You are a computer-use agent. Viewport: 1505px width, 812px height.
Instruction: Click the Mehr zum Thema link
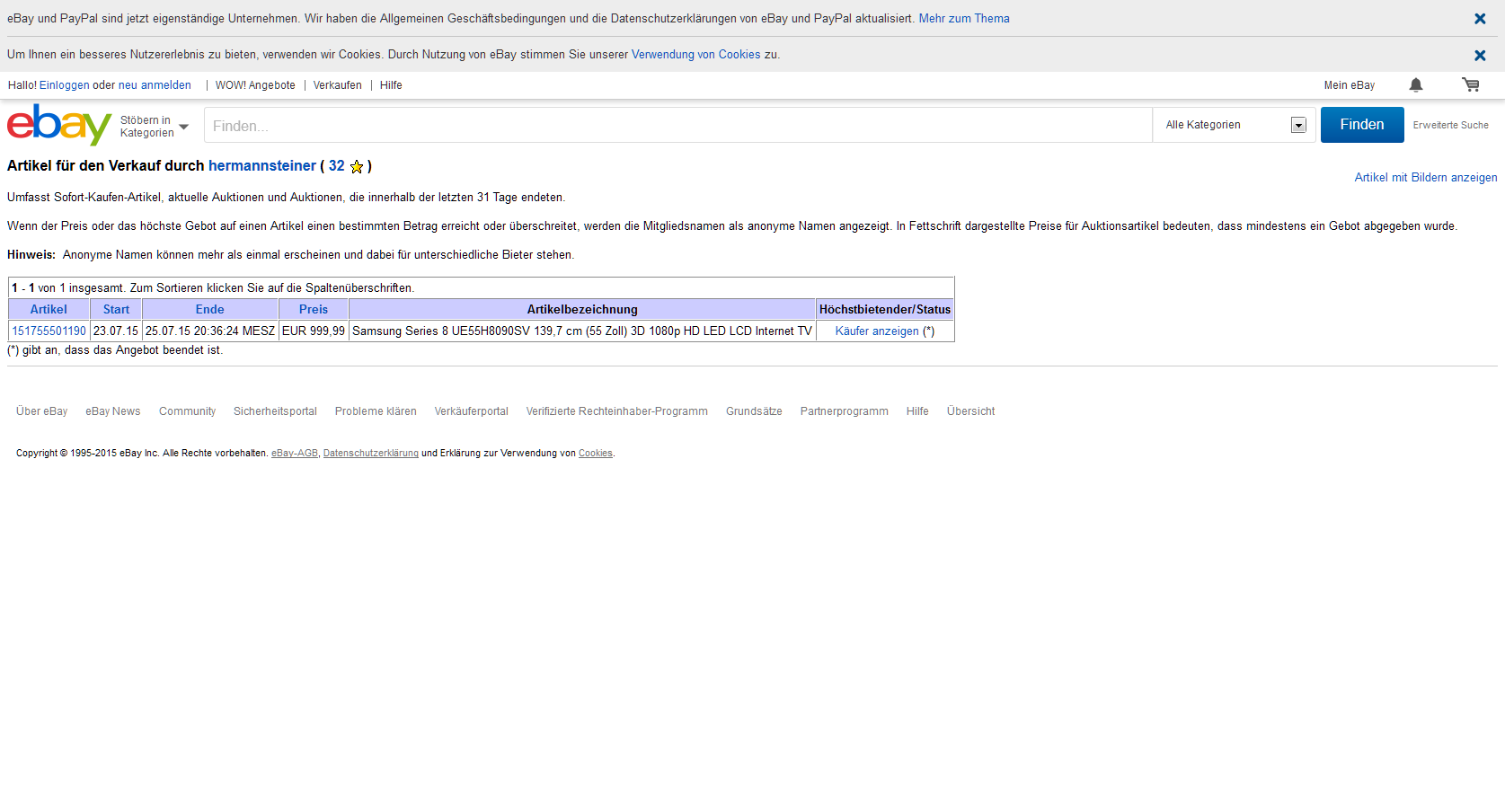click(x=964, y=19)
